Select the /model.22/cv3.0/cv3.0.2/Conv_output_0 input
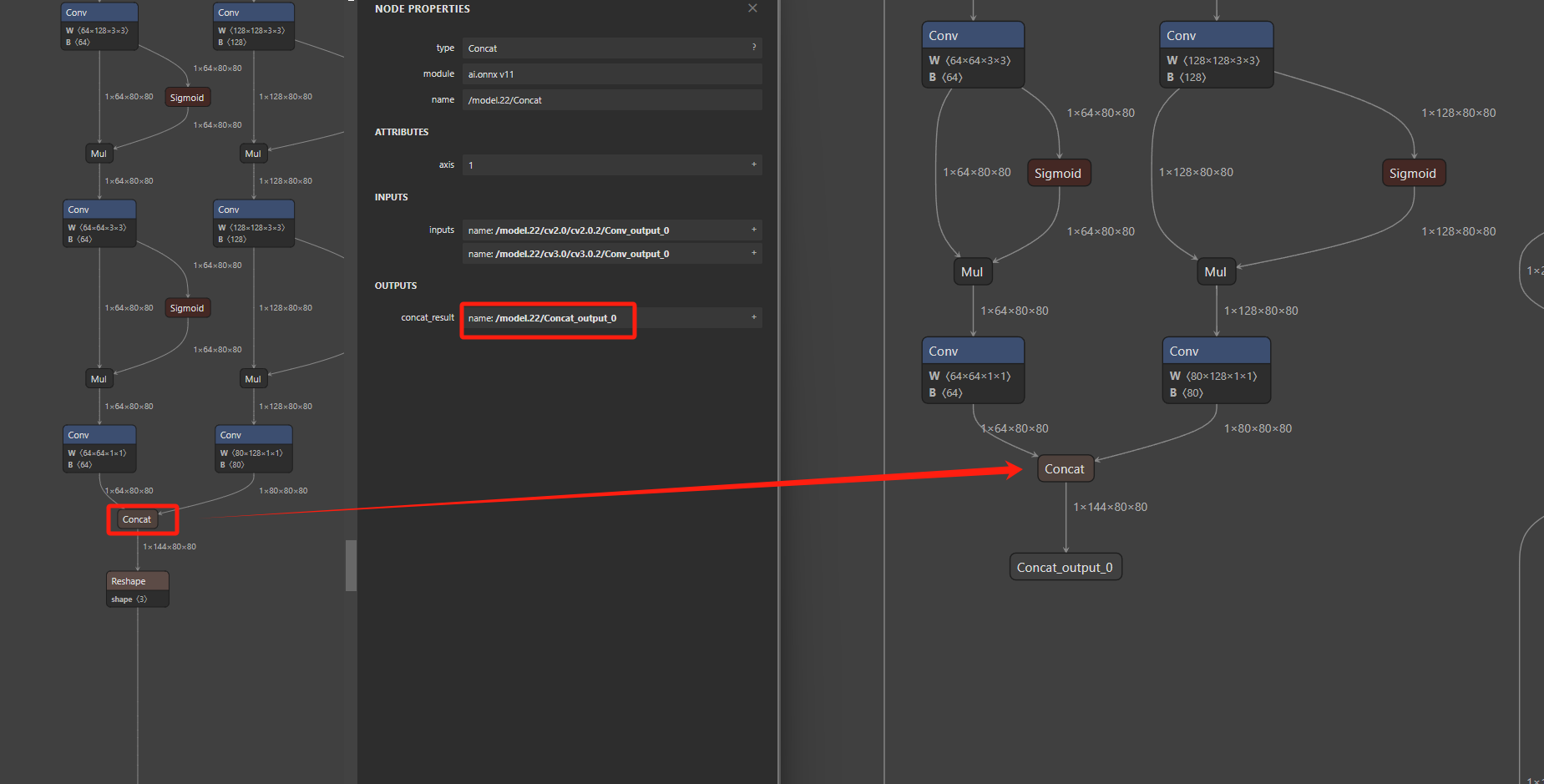The image size is (1544, 784). coord(612,253)
